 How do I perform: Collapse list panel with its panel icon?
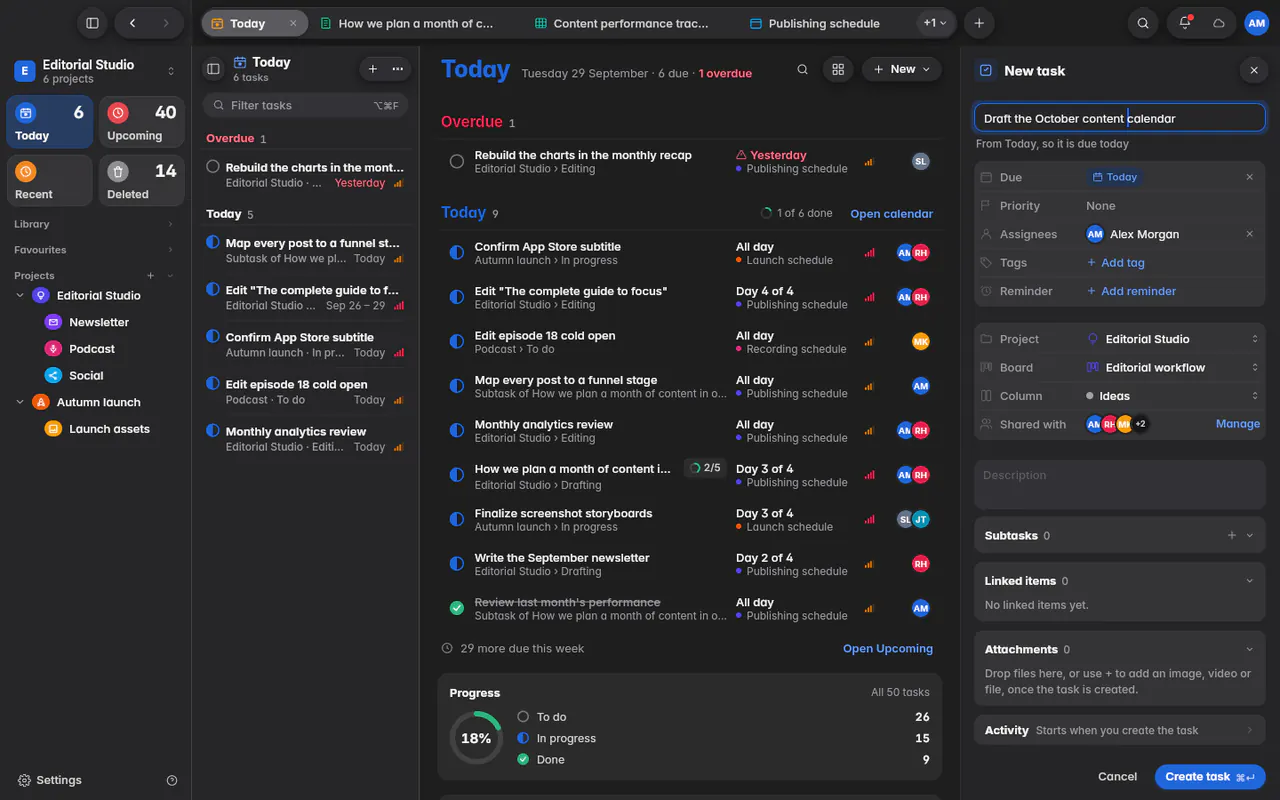[213, 69]
